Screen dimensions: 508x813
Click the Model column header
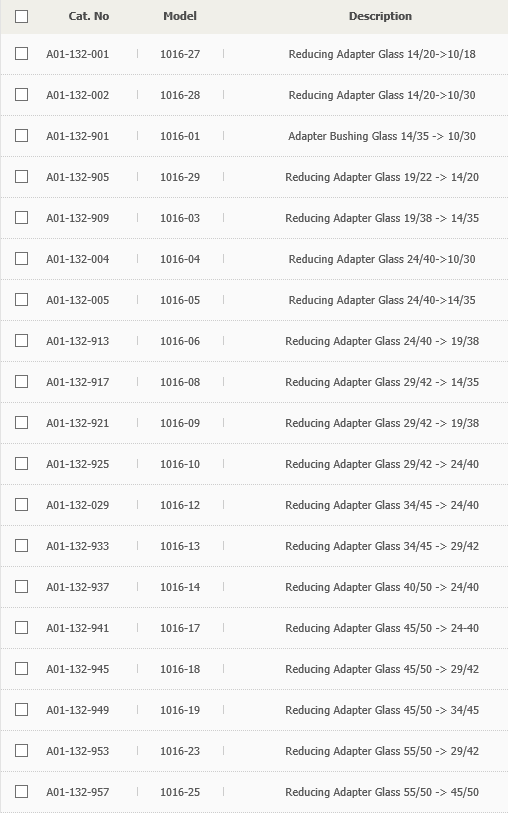click(x=180, y=16)
